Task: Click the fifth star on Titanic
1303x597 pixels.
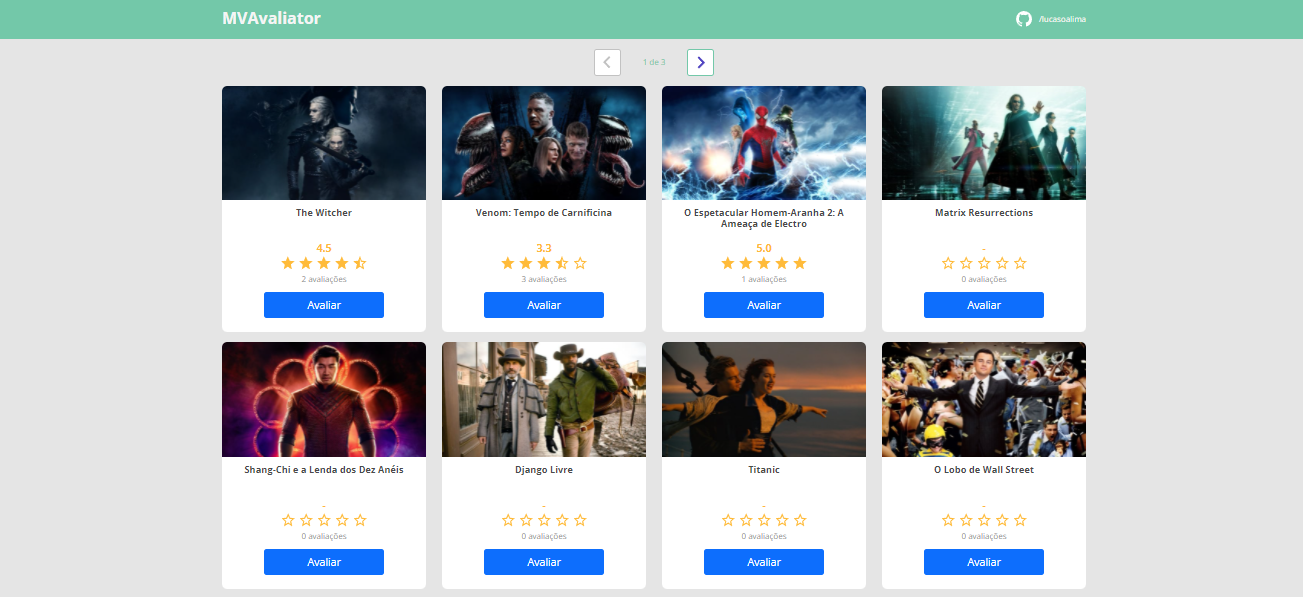Action: 800,520
